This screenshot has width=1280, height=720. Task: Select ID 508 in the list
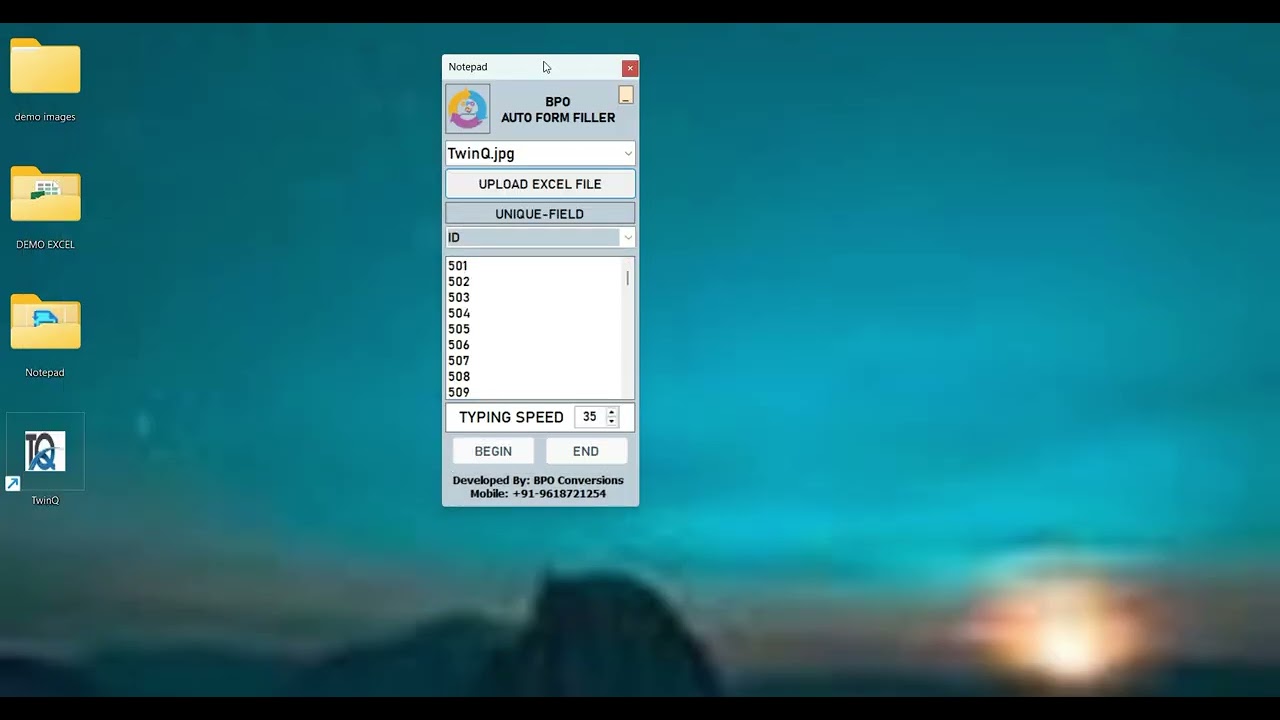(x=535, y=377)
